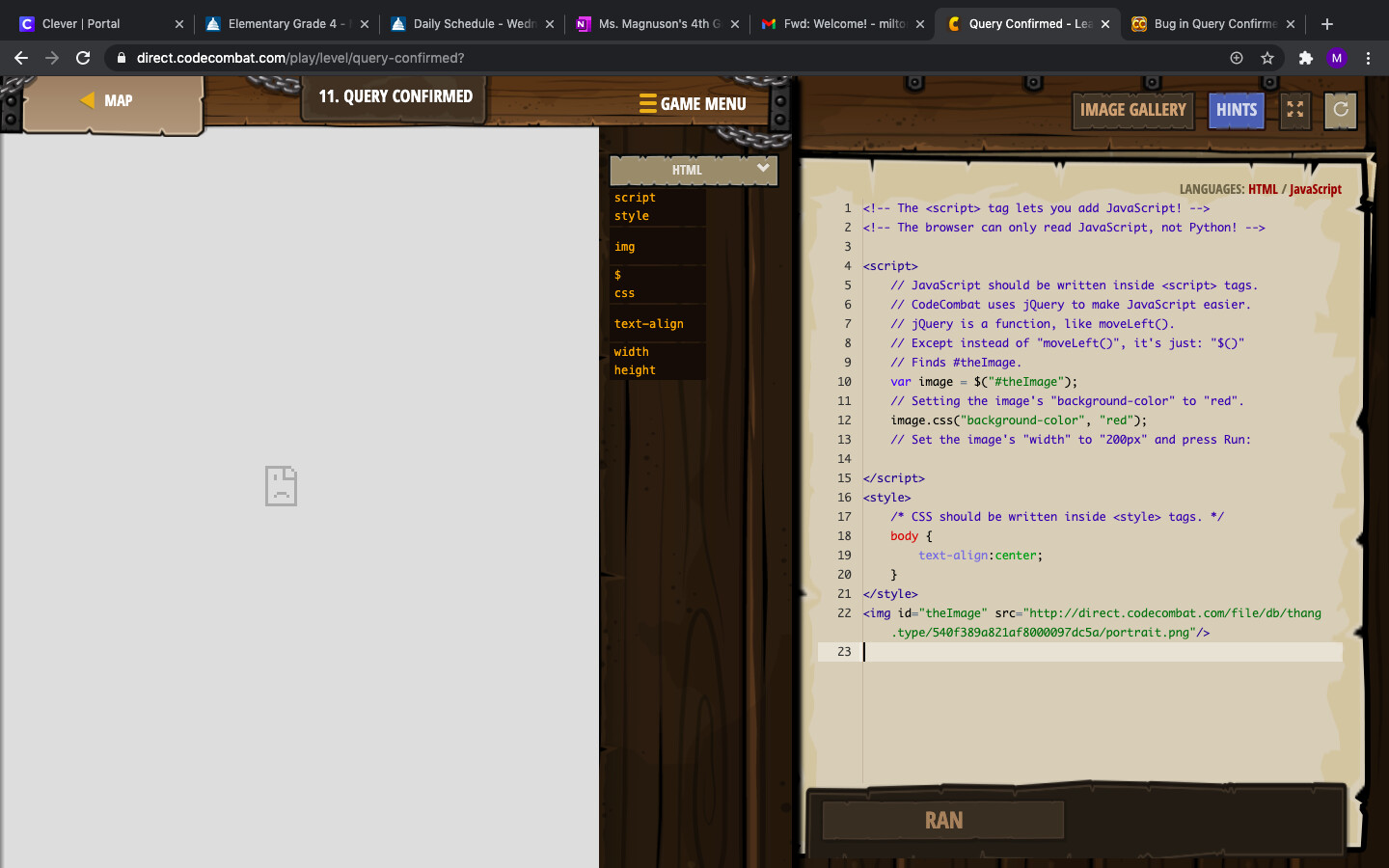Open a new browser tab
Screen dimensions: 1389x868
[x=1327, y=24]
